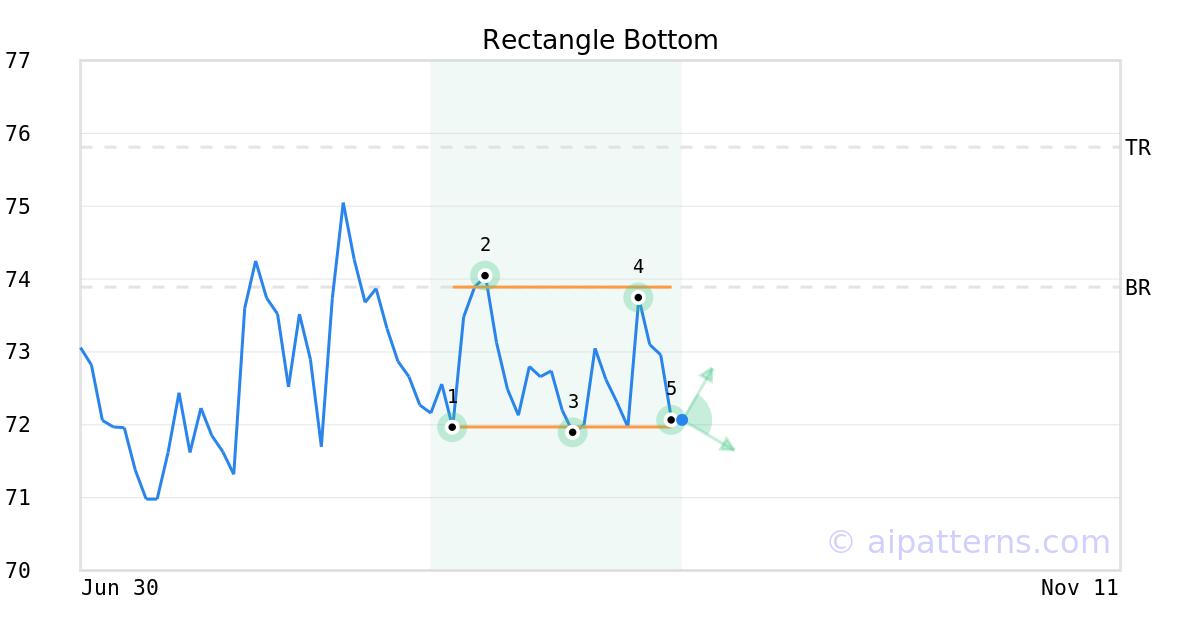Click the price line's highest peak near 75
The image size is (1200, 630).
[343, 204]
